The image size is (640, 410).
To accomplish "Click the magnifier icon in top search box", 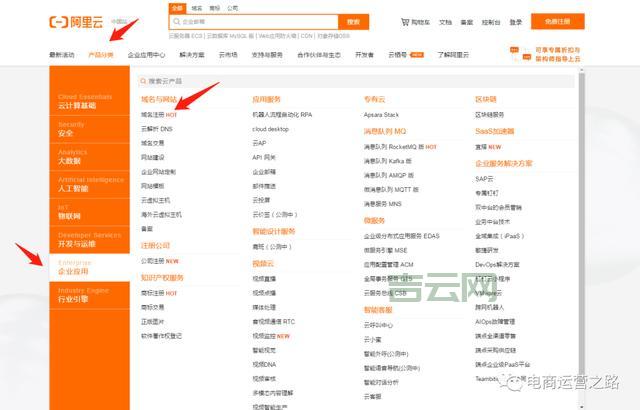I will 177,22.
